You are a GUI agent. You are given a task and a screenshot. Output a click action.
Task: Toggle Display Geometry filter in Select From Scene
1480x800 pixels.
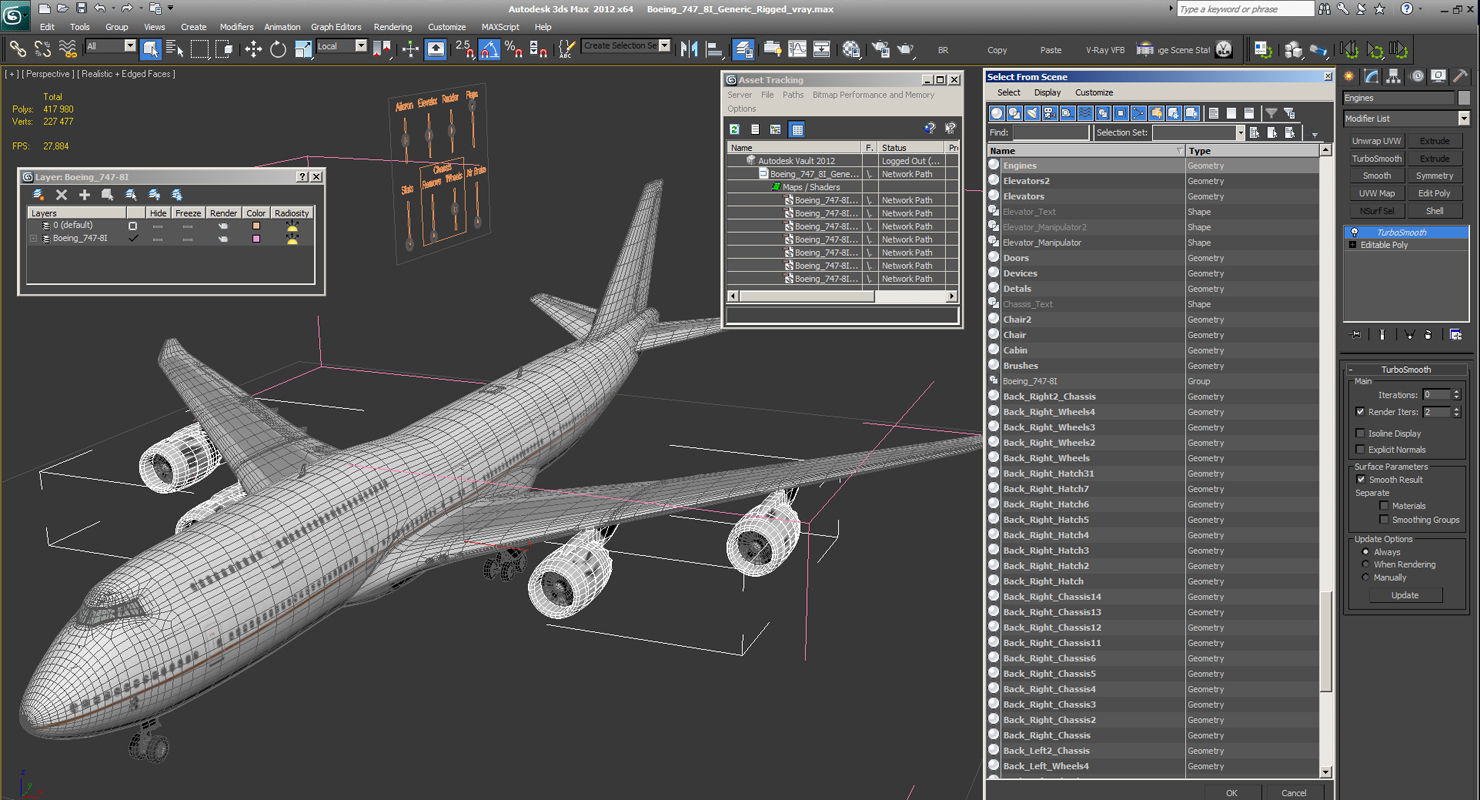[x=997, y=113]
